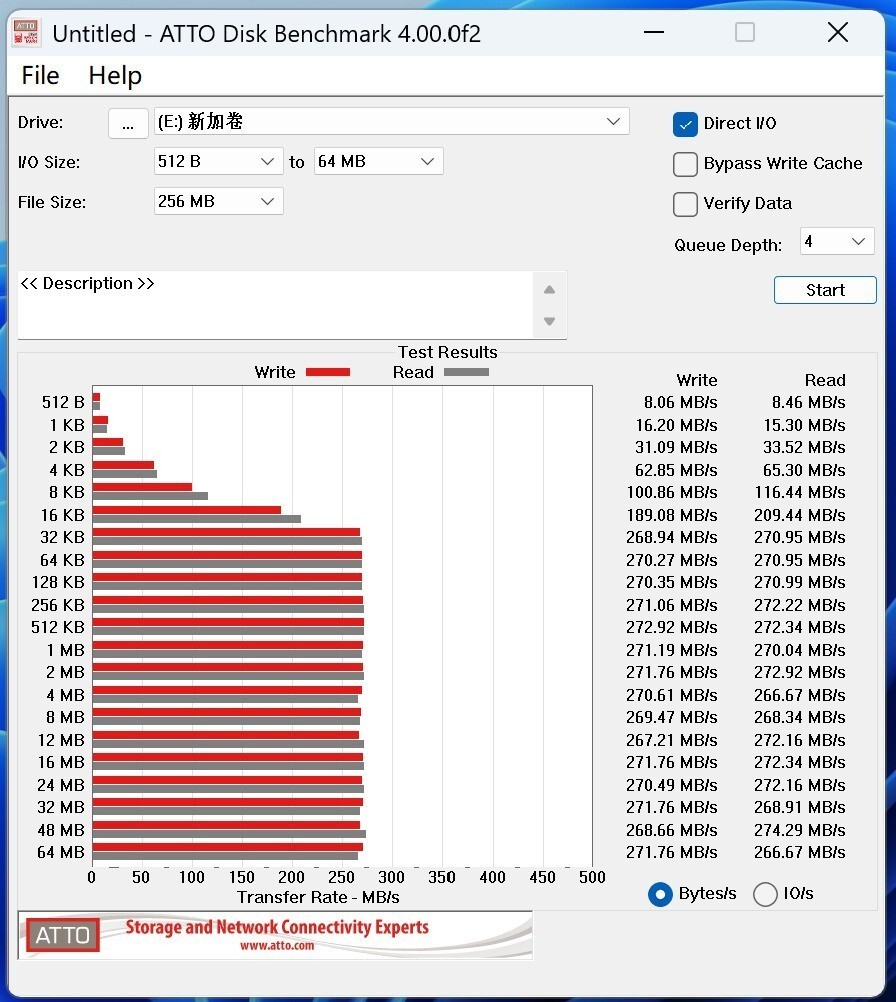Viewport: 896px width, 1002px height.
Task: Click the 16 KB gray read bar
Action: [x=197, y=519]
